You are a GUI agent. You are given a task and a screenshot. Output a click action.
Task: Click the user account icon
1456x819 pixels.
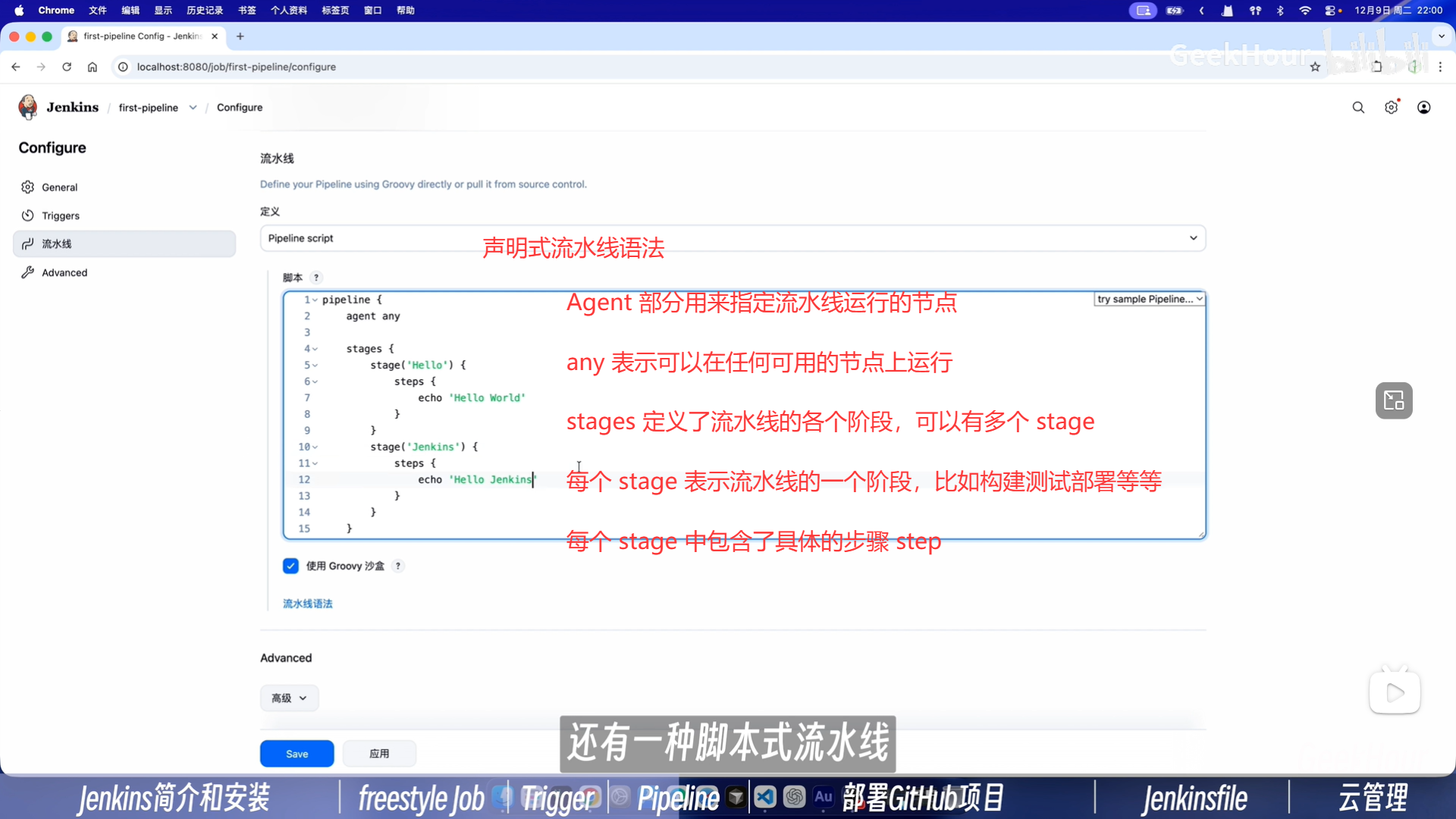pos(1424,108)
